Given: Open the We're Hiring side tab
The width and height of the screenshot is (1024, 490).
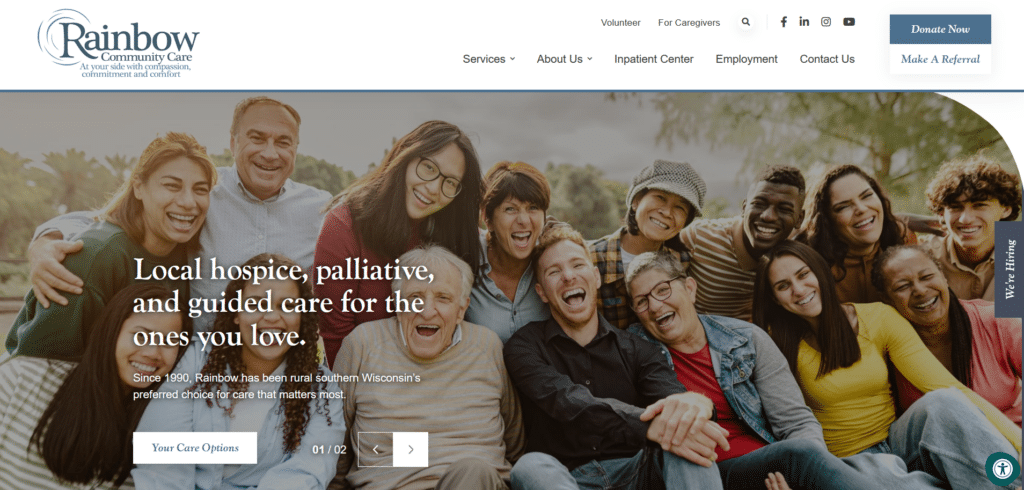Looking at the screenshot, I should pos(1010,269).
